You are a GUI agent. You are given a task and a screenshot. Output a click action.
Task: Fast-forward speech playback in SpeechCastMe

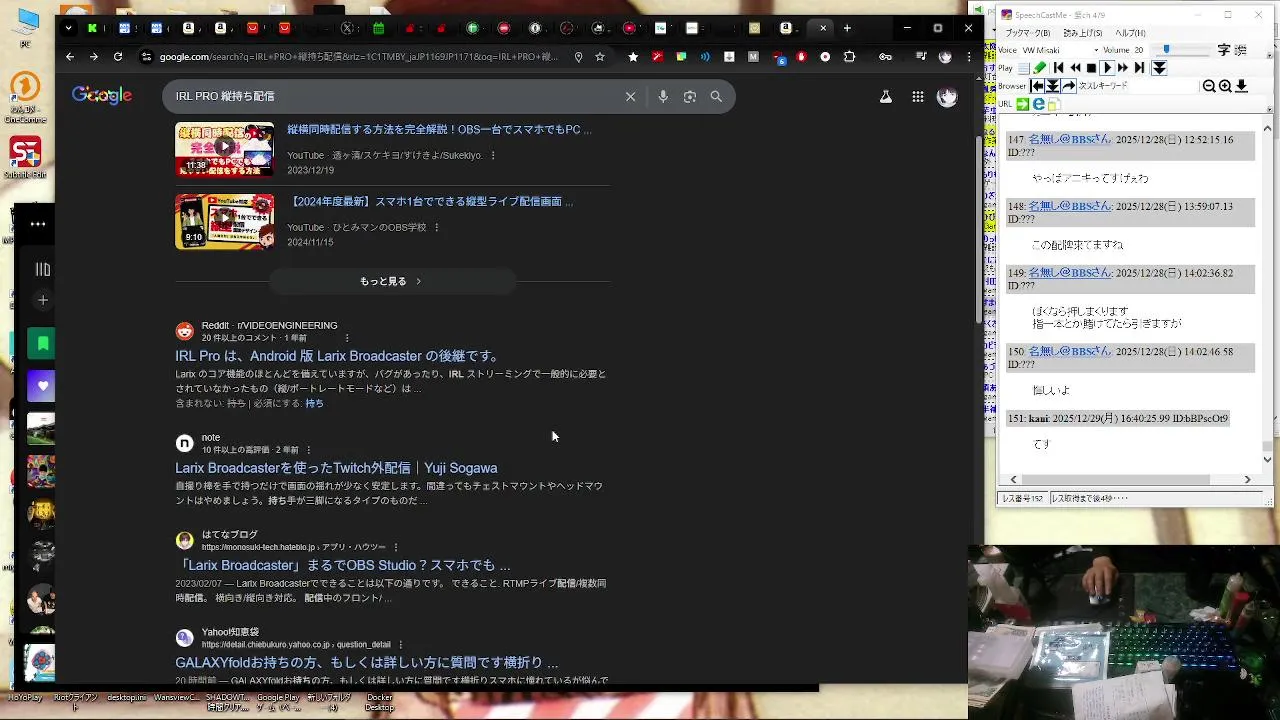(1123, 68)
